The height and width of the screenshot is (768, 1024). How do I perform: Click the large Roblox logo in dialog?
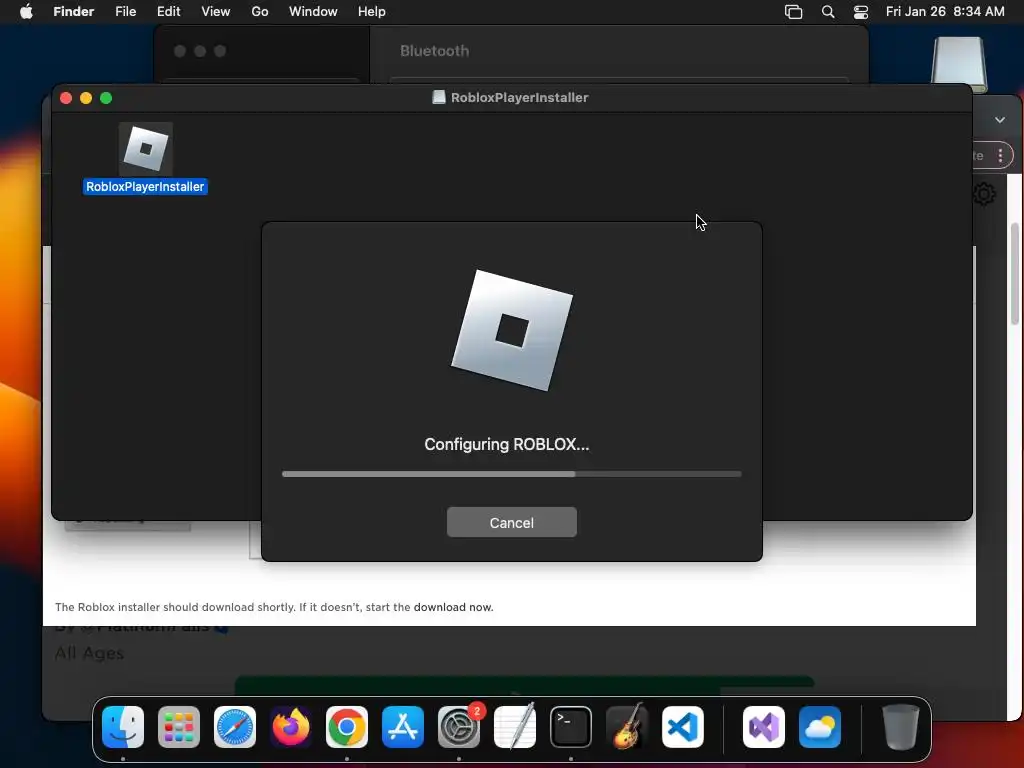[x=511, y=330]
